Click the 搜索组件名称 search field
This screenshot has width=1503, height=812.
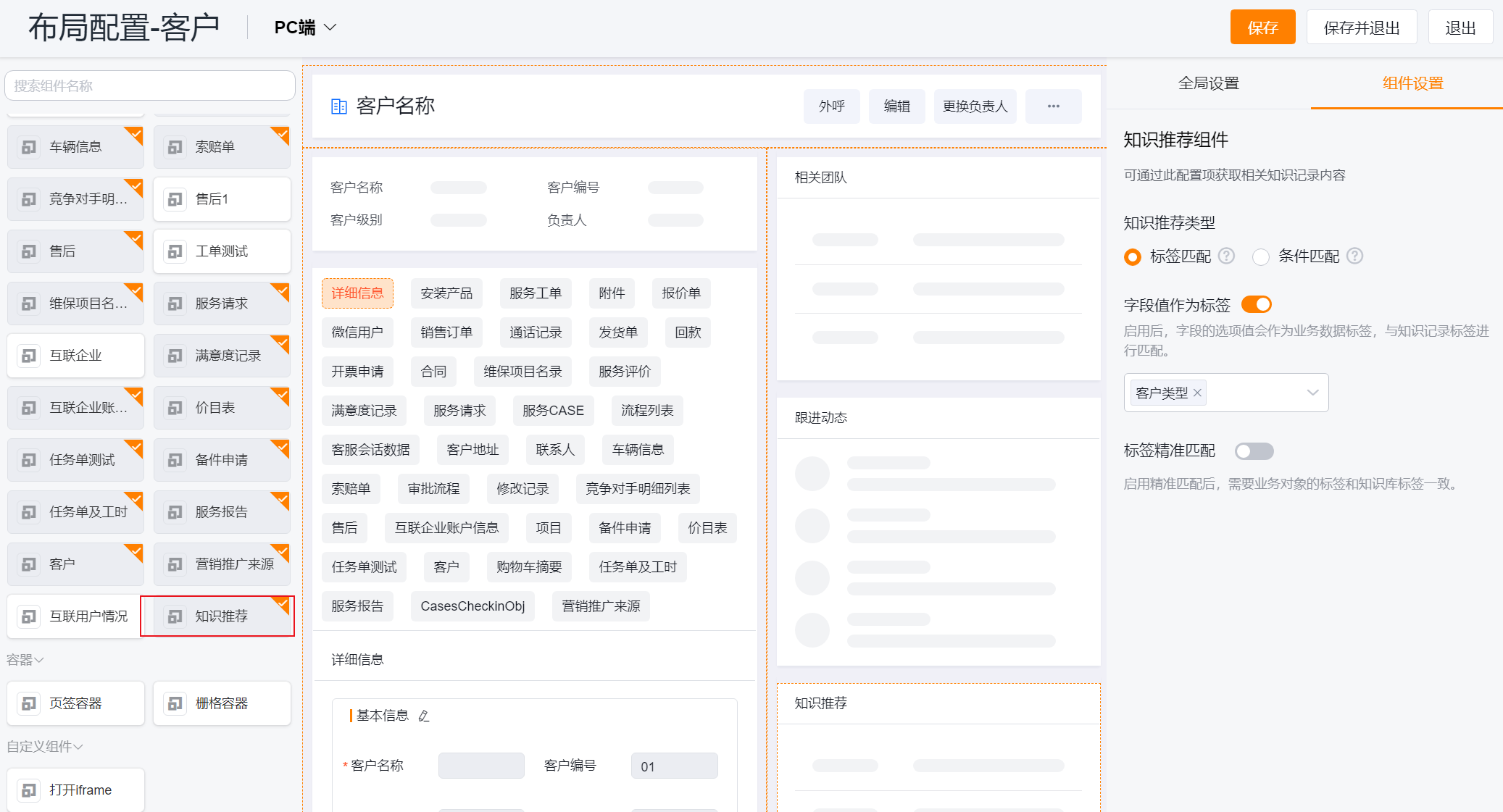150,85
